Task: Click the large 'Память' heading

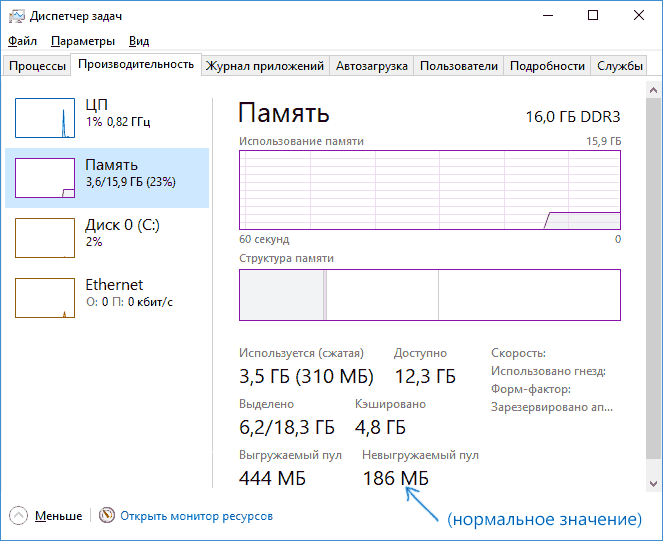Action: click(x=284, y=113)
